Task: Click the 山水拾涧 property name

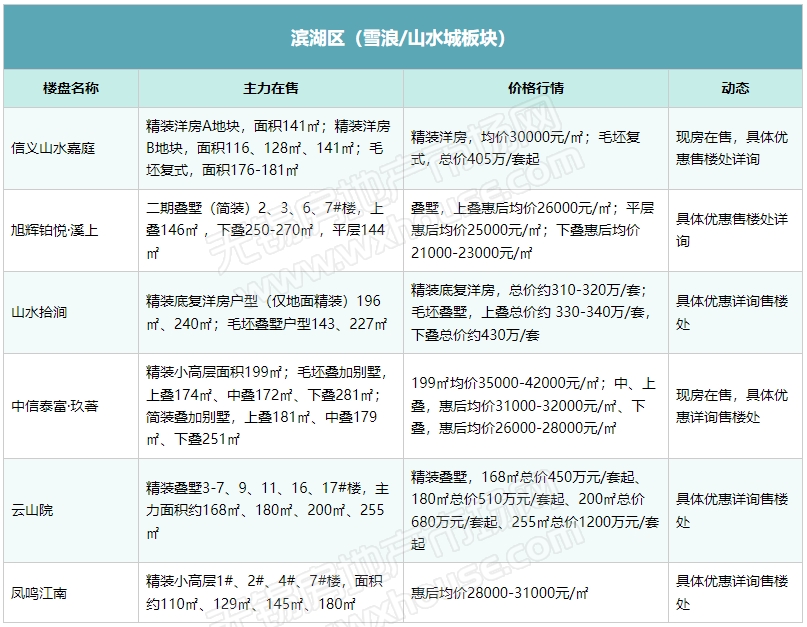Action: 39,312
